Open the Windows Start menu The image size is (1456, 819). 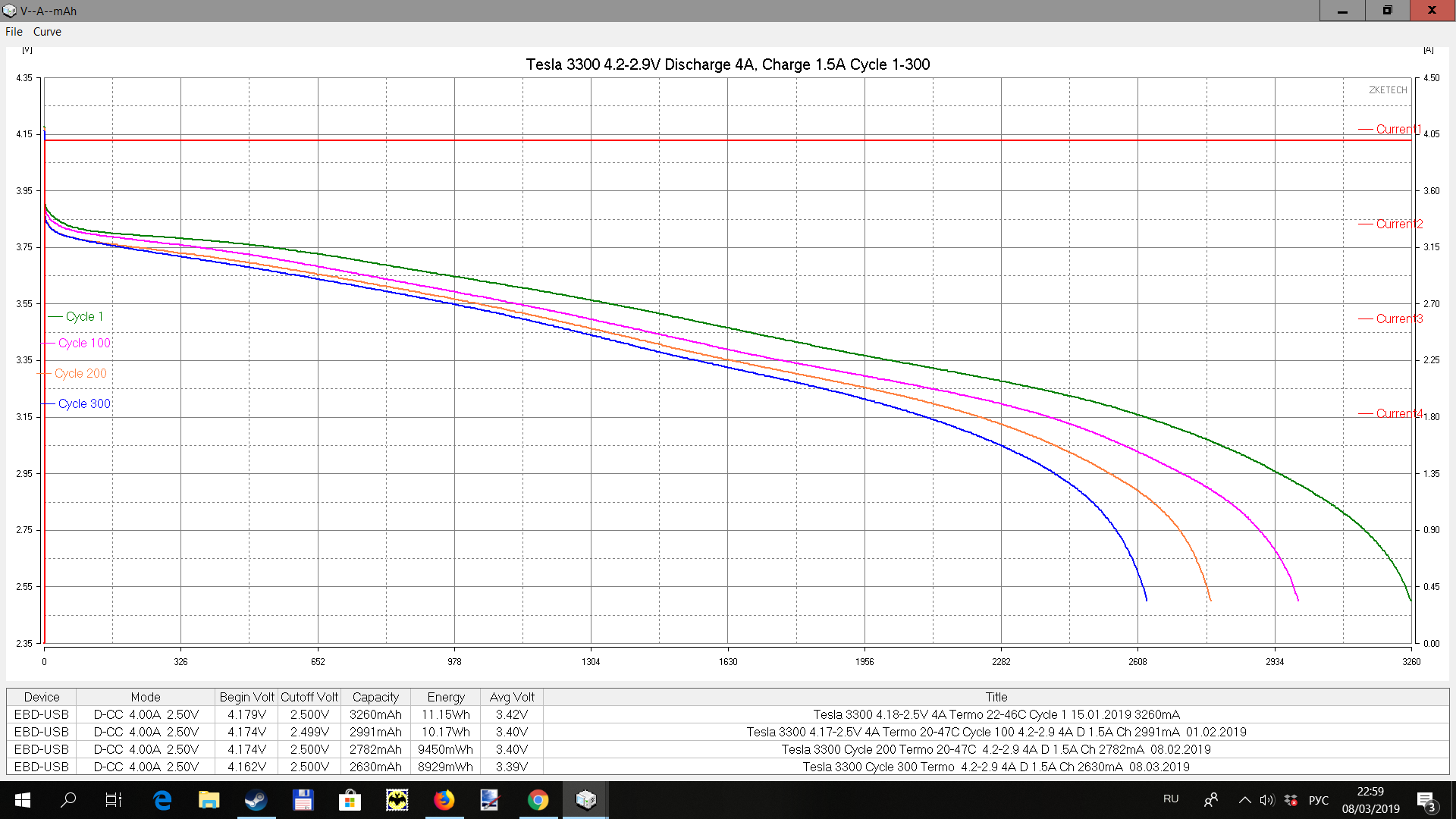point(22,800)
